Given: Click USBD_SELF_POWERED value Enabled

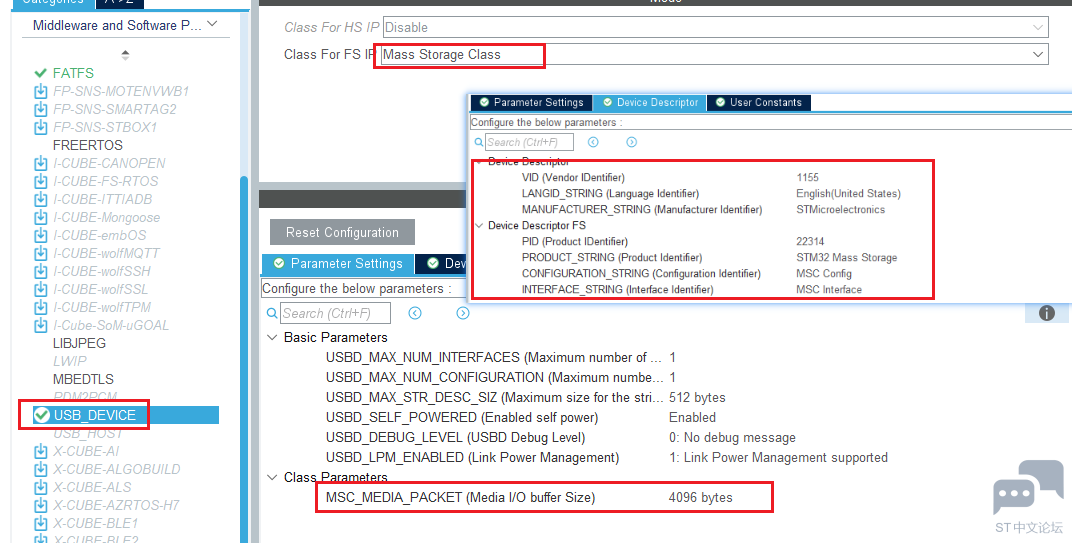Looking at the screenshot, I should click(693, 418).
